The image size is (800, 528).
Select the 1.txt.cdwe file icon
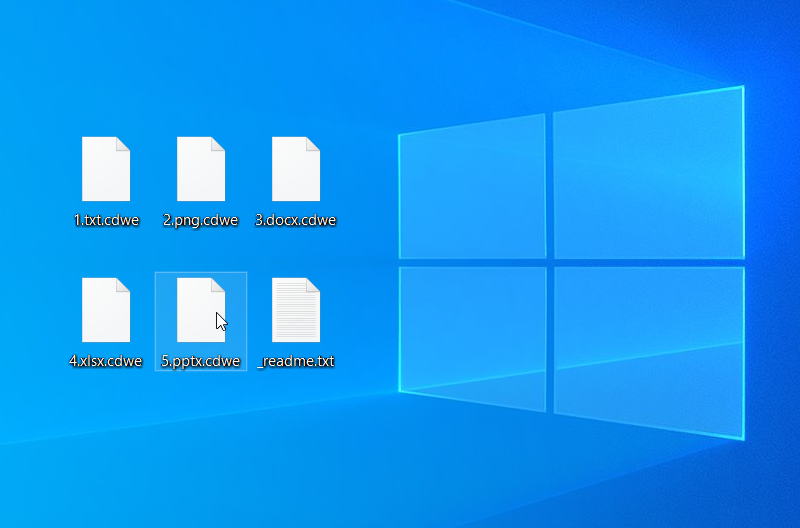pos(105,169)
